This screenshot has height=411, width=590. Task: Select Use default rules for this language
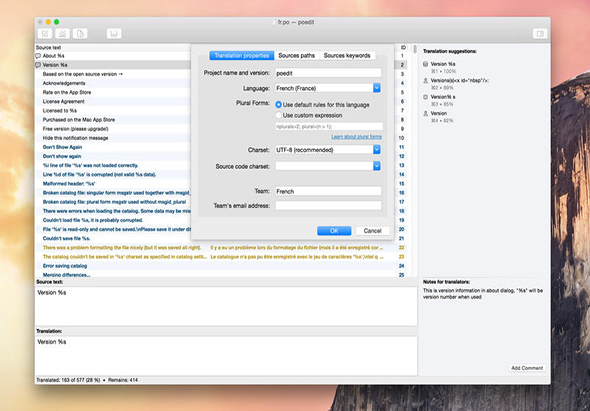click(x=278, y=105)
